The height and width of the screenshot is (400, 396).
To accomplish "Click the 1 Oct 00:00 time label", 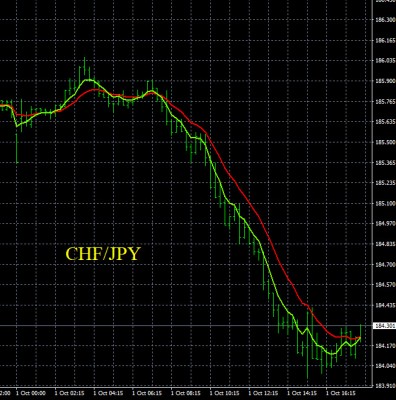I will [30, 393].
